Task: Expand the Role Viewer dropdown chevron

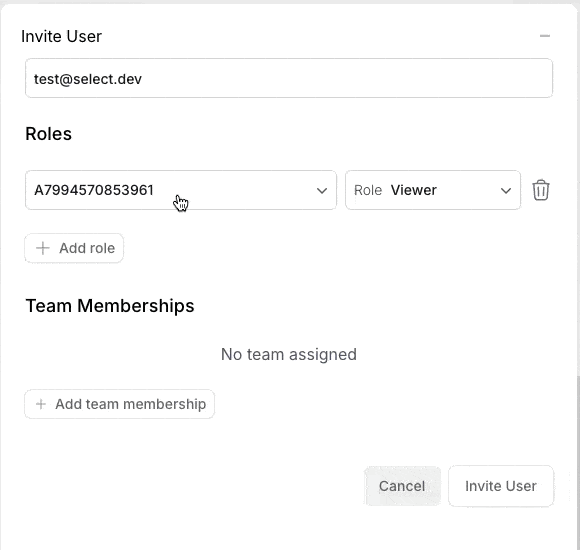Action: [x=506, y=191]
